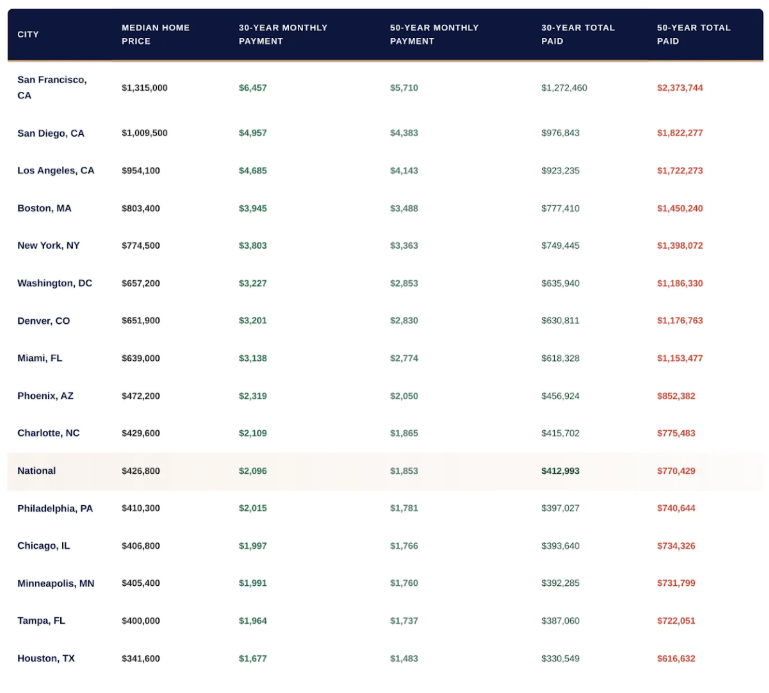Image resolution: width=769 pixels, height=693 pixels.
Task: Select the highlighted National row label
Action: click(37, 471)
